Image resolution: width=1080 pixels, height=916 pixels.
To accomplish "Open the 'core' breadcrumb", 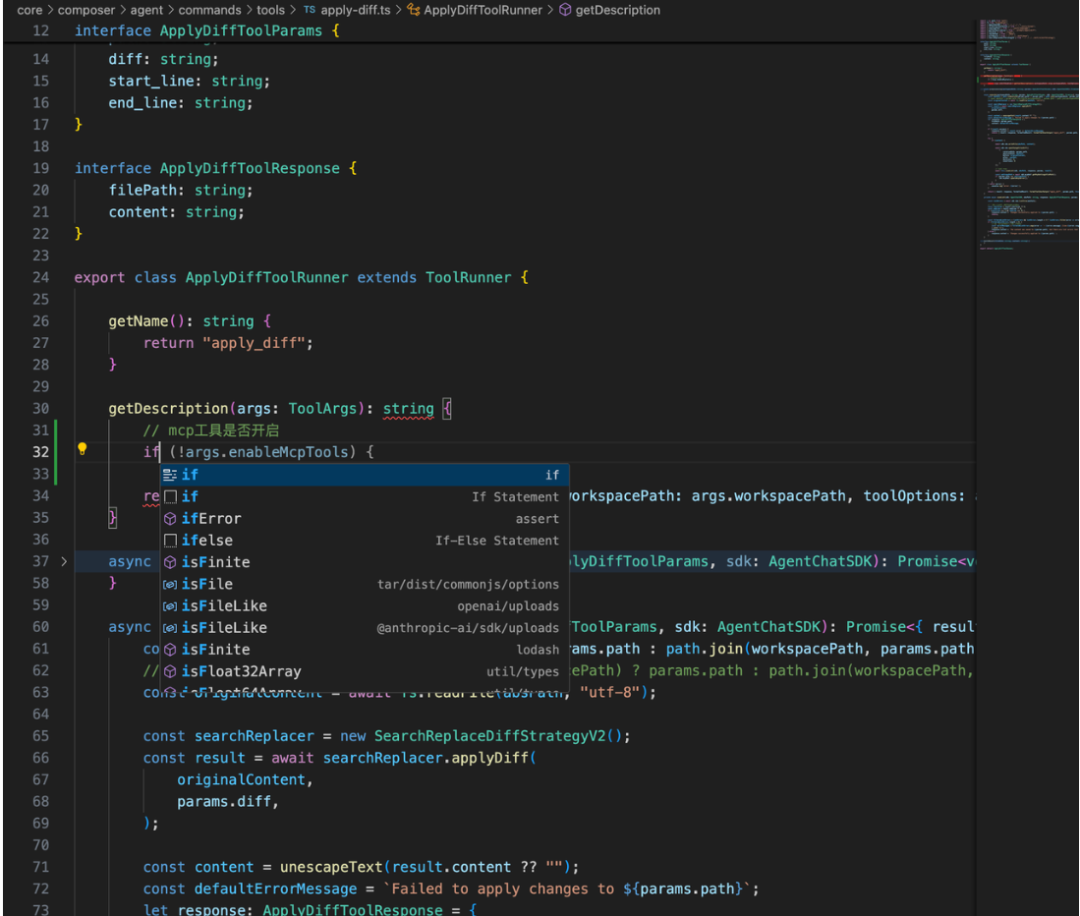I will 30,10.
